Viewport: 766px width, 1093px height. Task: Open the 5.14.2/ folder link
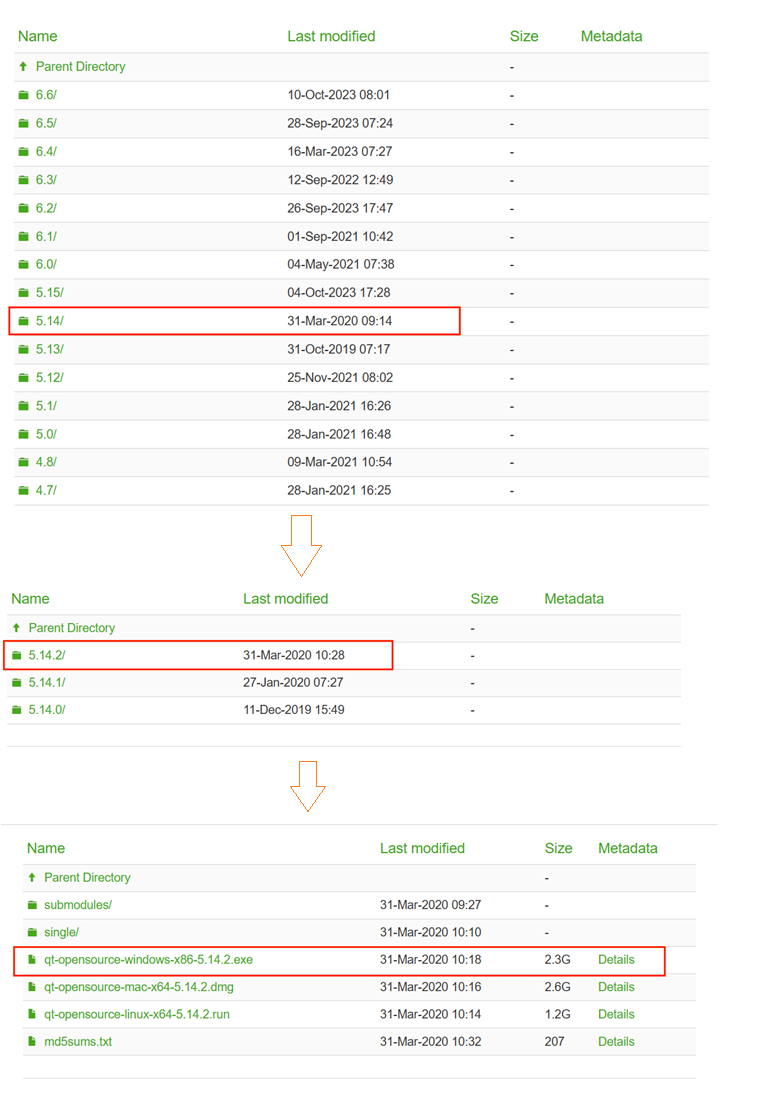[x=47, y=655]
